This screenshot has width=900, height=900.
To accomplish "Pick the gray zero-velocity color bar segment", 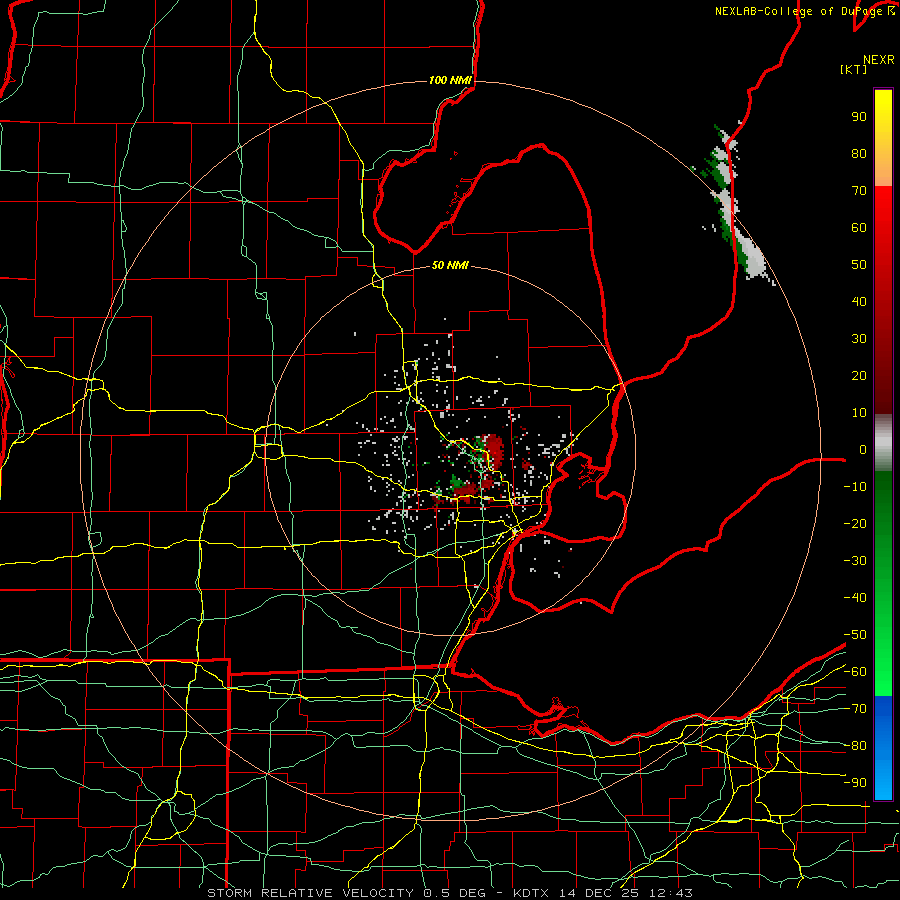I will click(x=883, y=443).
